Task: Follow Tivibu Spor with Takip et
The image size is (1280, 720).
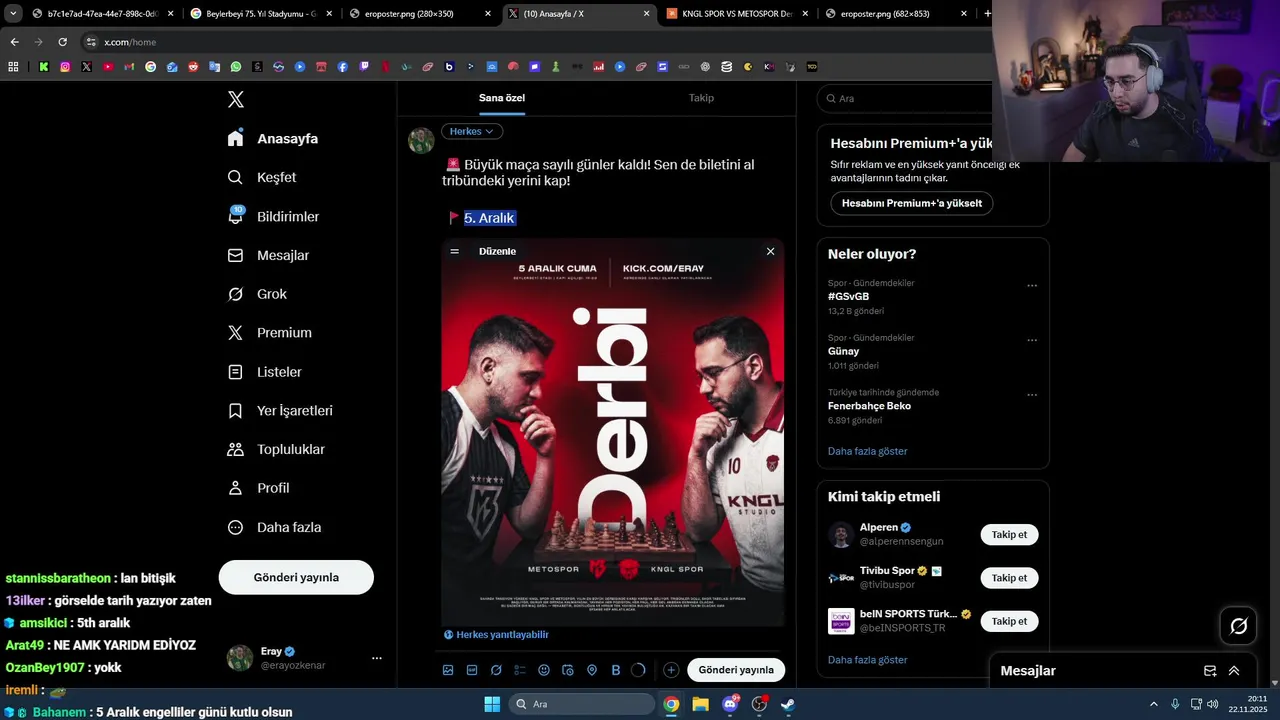Action: tap(1009, 578)
